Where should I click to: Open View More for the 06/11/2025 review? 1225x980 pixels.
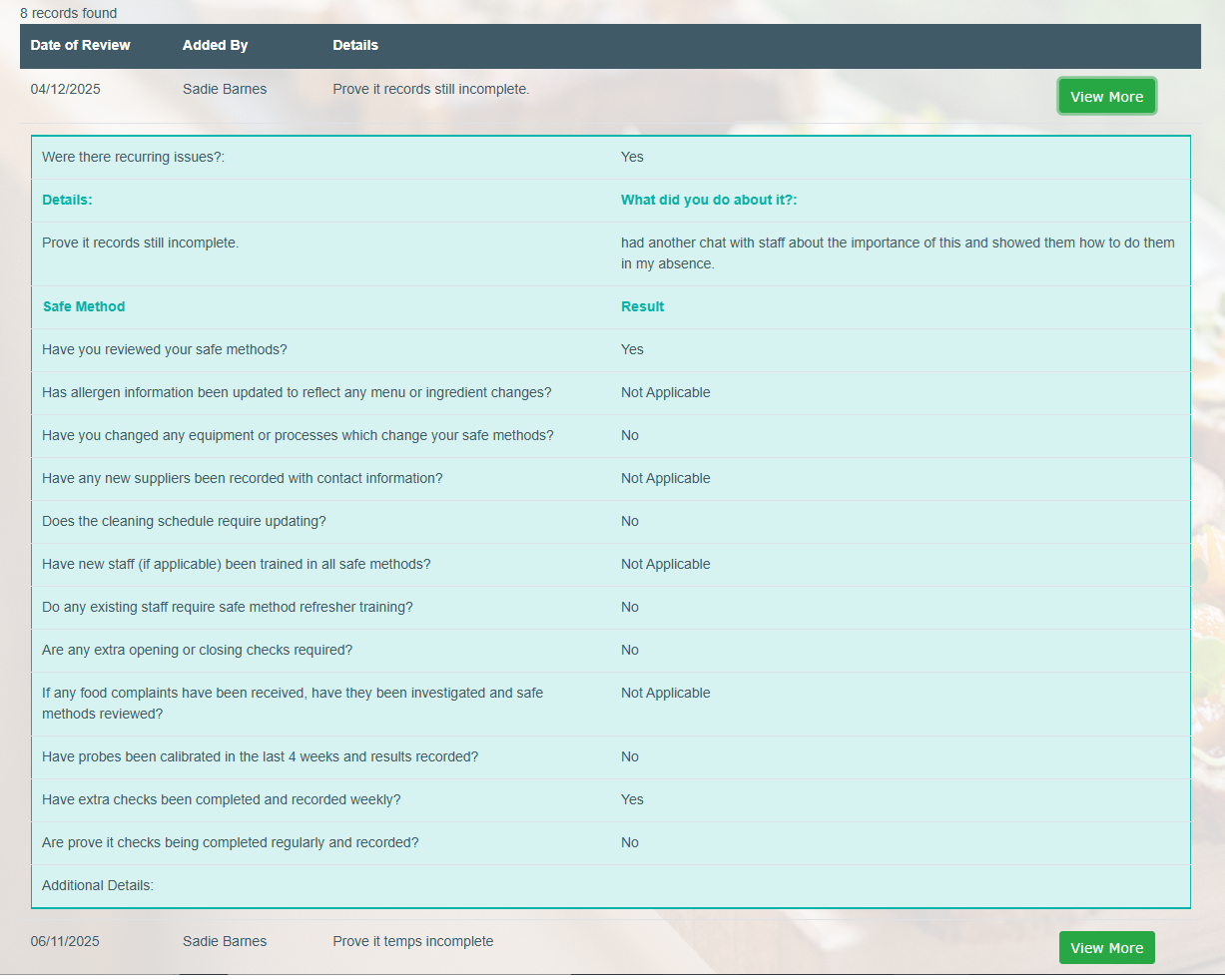point(1106,948)
